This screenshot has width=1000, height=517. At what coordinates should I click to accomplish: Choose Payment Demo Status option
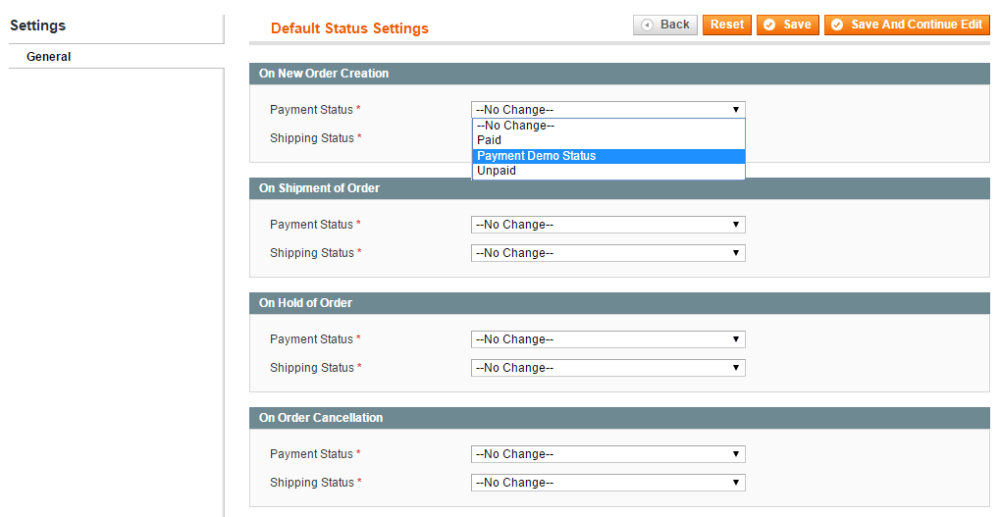pos(536,156)
